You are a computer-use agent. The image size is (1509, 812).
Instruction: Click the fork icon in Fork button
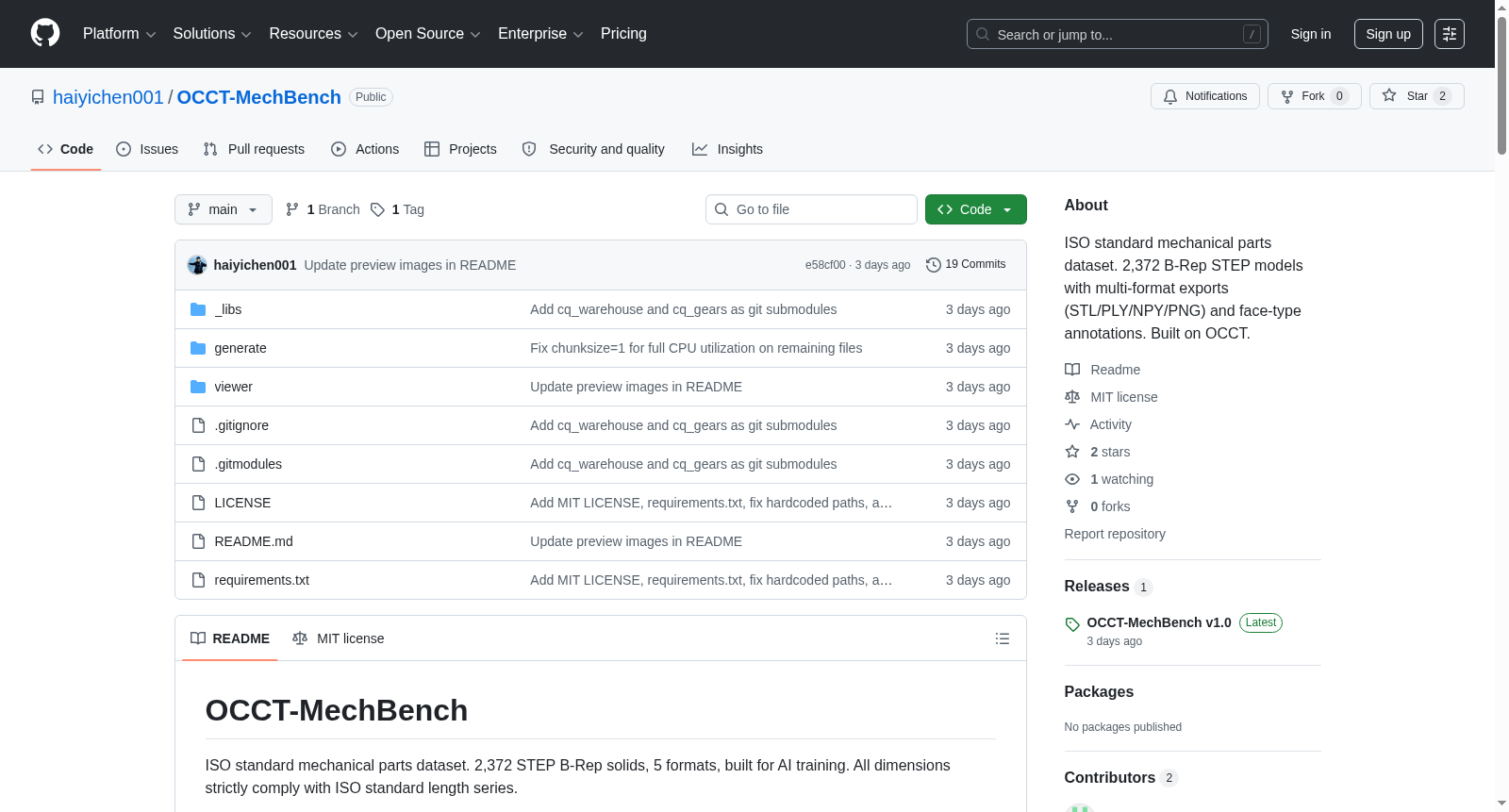1287,96
